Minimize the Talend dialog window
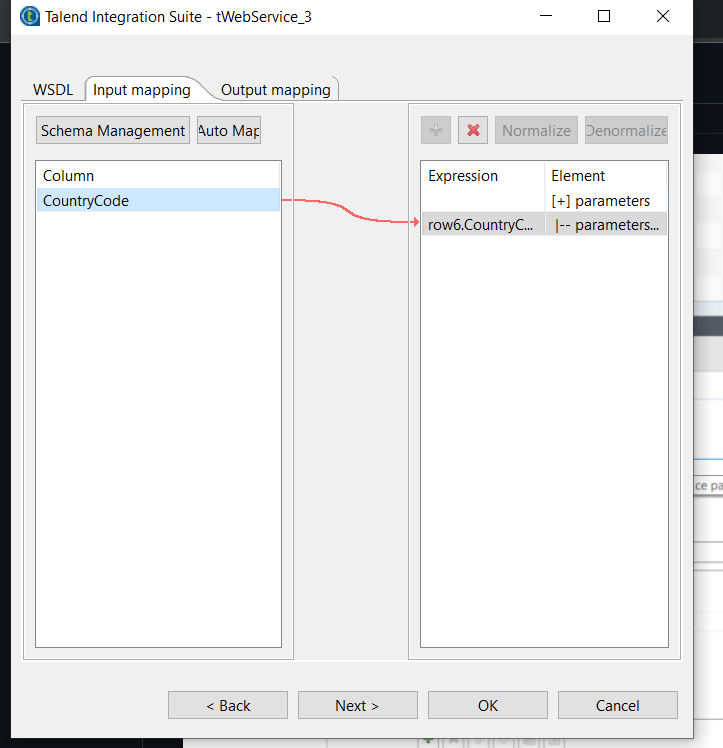Viewport: 723px width, 748px height. click(546, 16)
